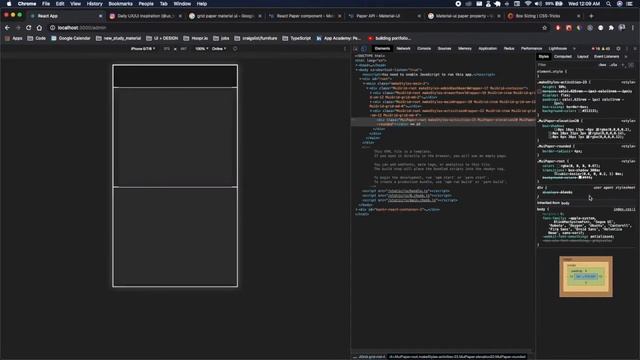Reload the page
Viewport: 640px width, 360px height.
(28, 28)
